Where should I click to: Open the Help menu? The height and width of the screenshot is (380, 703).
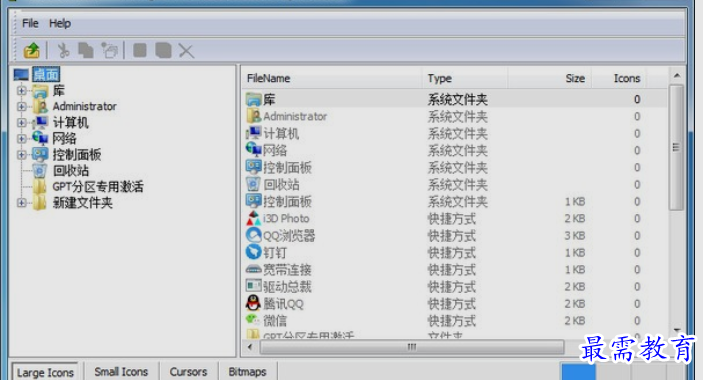(x=60, y=23)
